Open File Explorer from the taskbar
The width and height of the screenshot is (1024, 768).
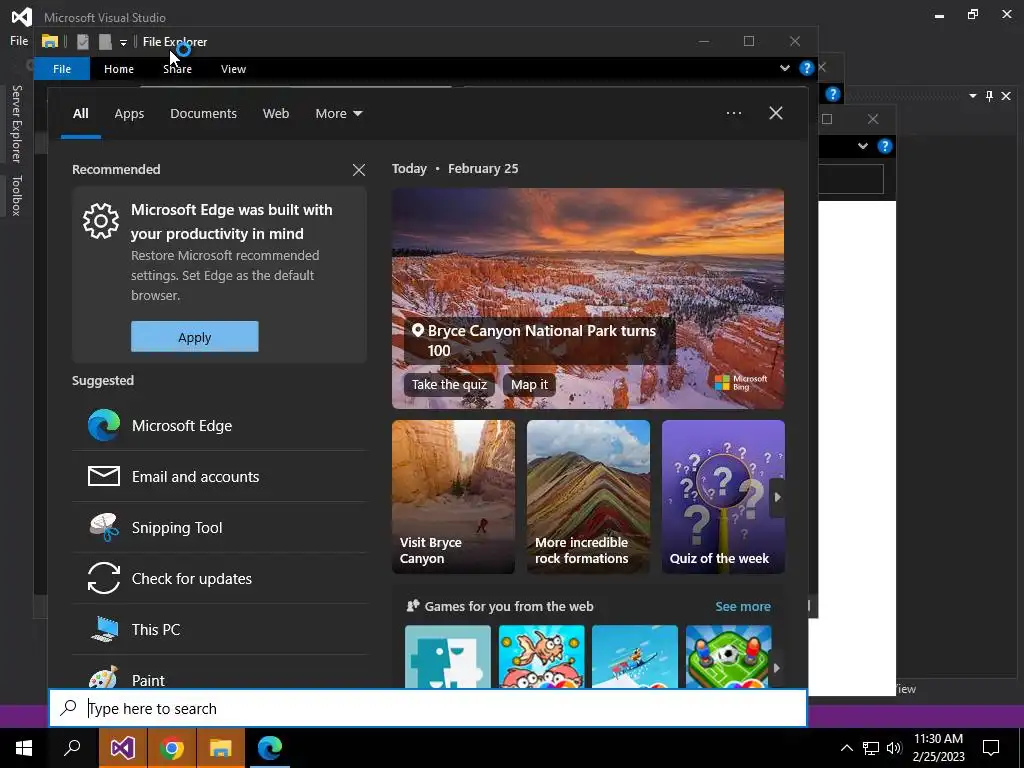221,748
